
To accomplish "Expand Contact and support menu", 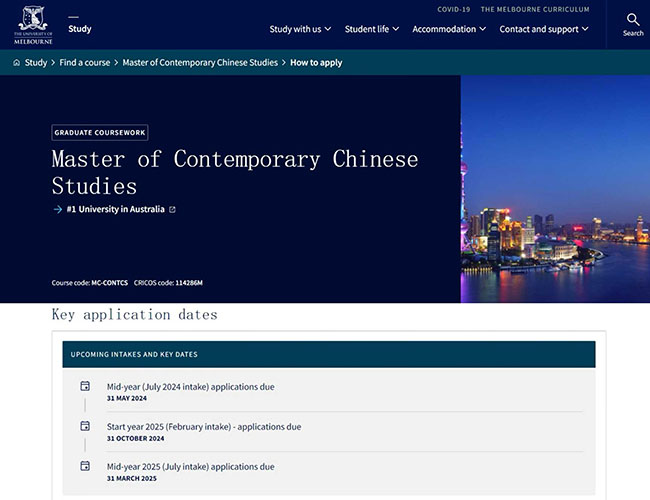I will tap(544, 29).
